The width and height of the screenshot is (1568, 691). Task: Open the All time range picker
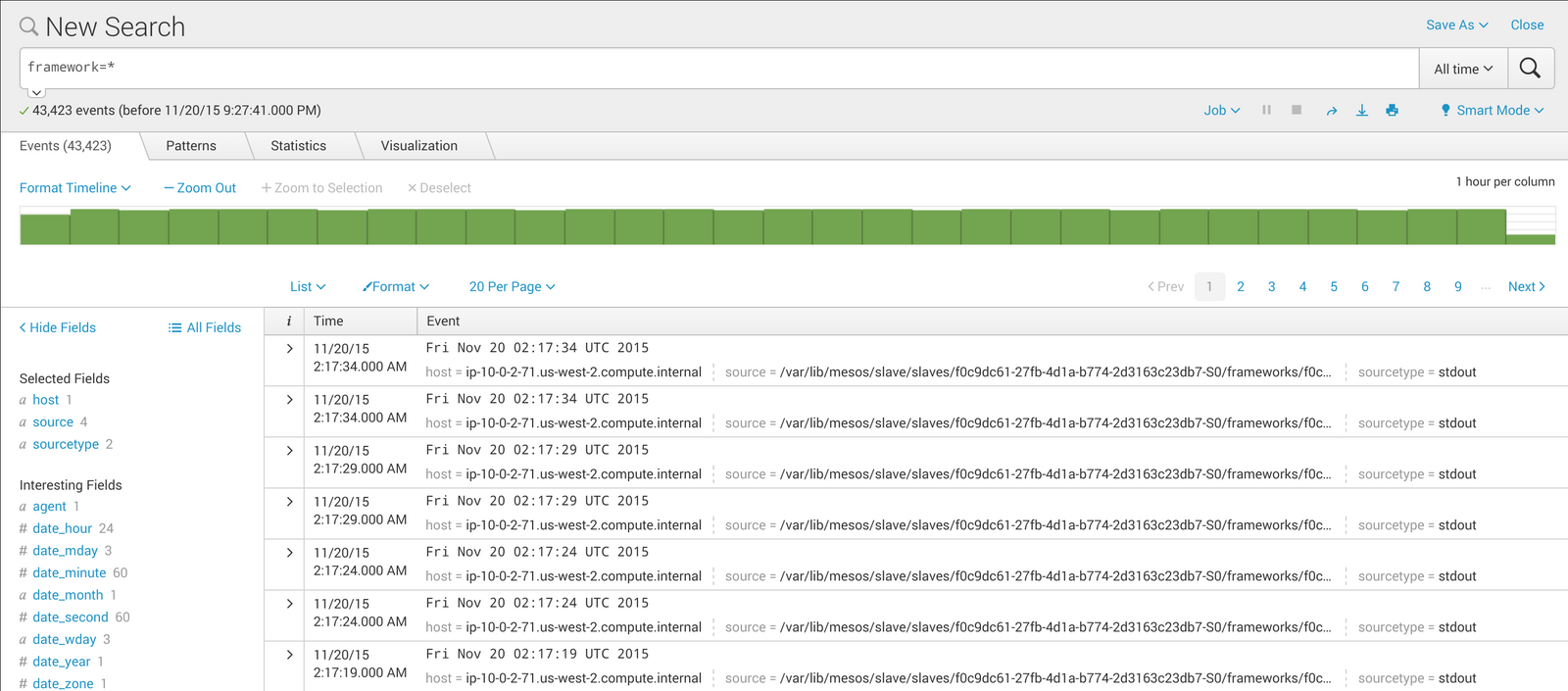1463,69
